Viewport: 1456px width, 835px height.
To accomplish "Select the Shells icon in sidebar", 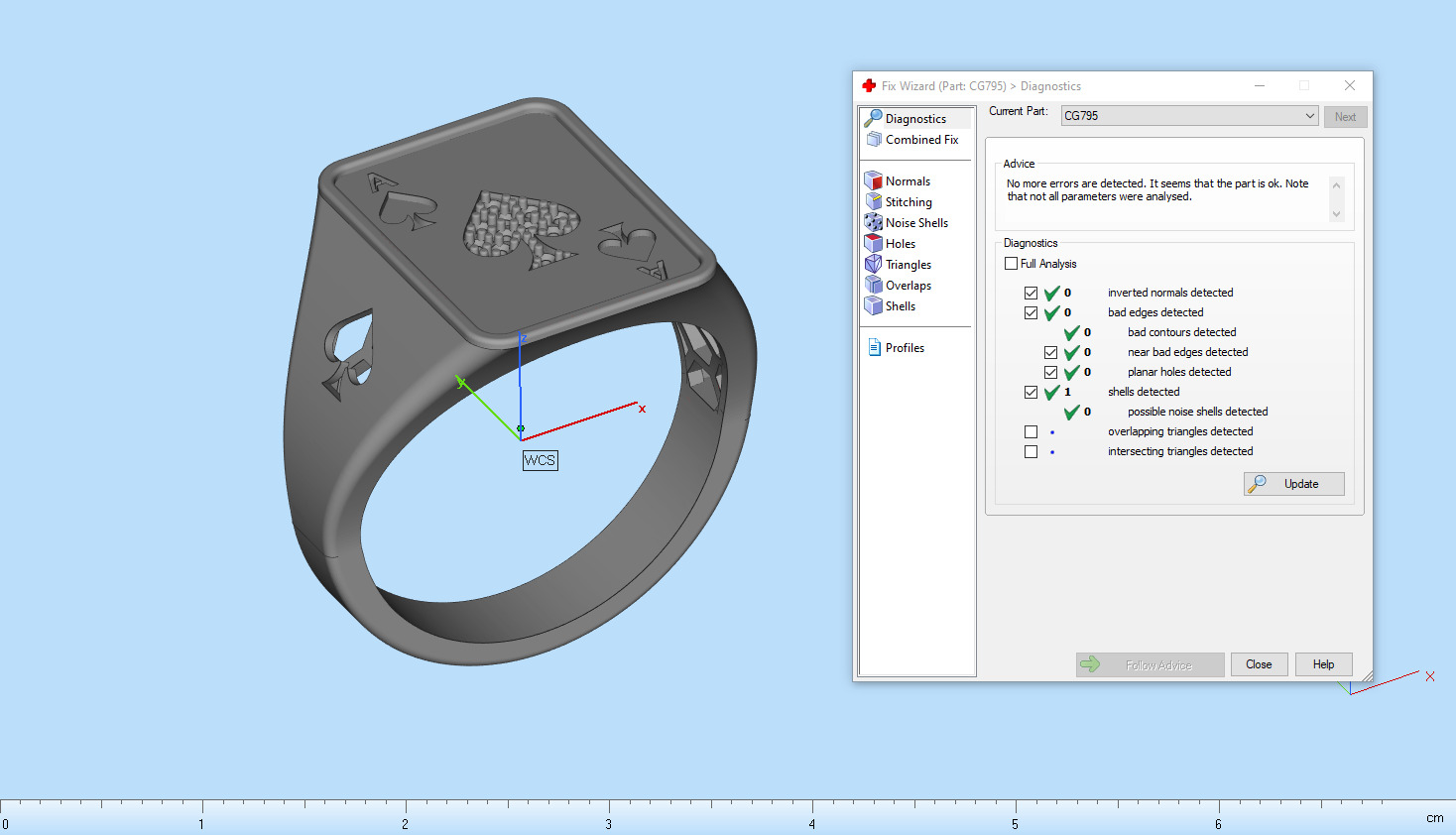I will [x=873, y=305].
